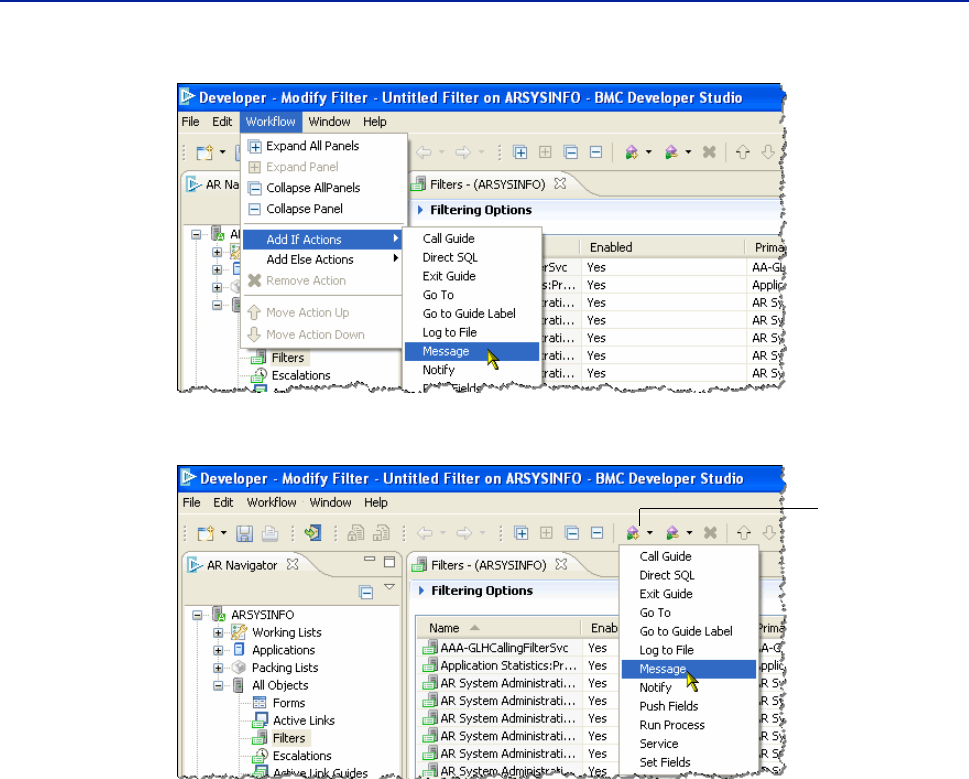Click Save disk icon in lower window toolbar
969x779 pixels.
point(245,533)
